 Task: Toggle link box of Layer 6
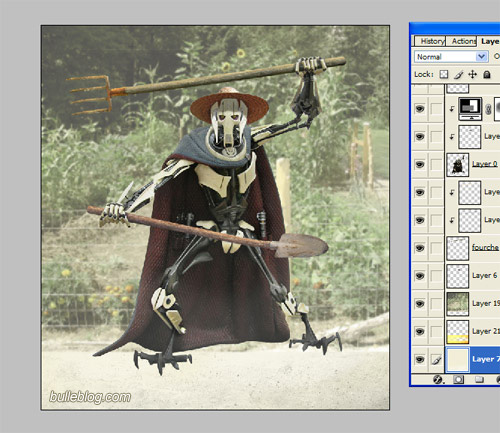pyautogui.click(x=436, y=276)
